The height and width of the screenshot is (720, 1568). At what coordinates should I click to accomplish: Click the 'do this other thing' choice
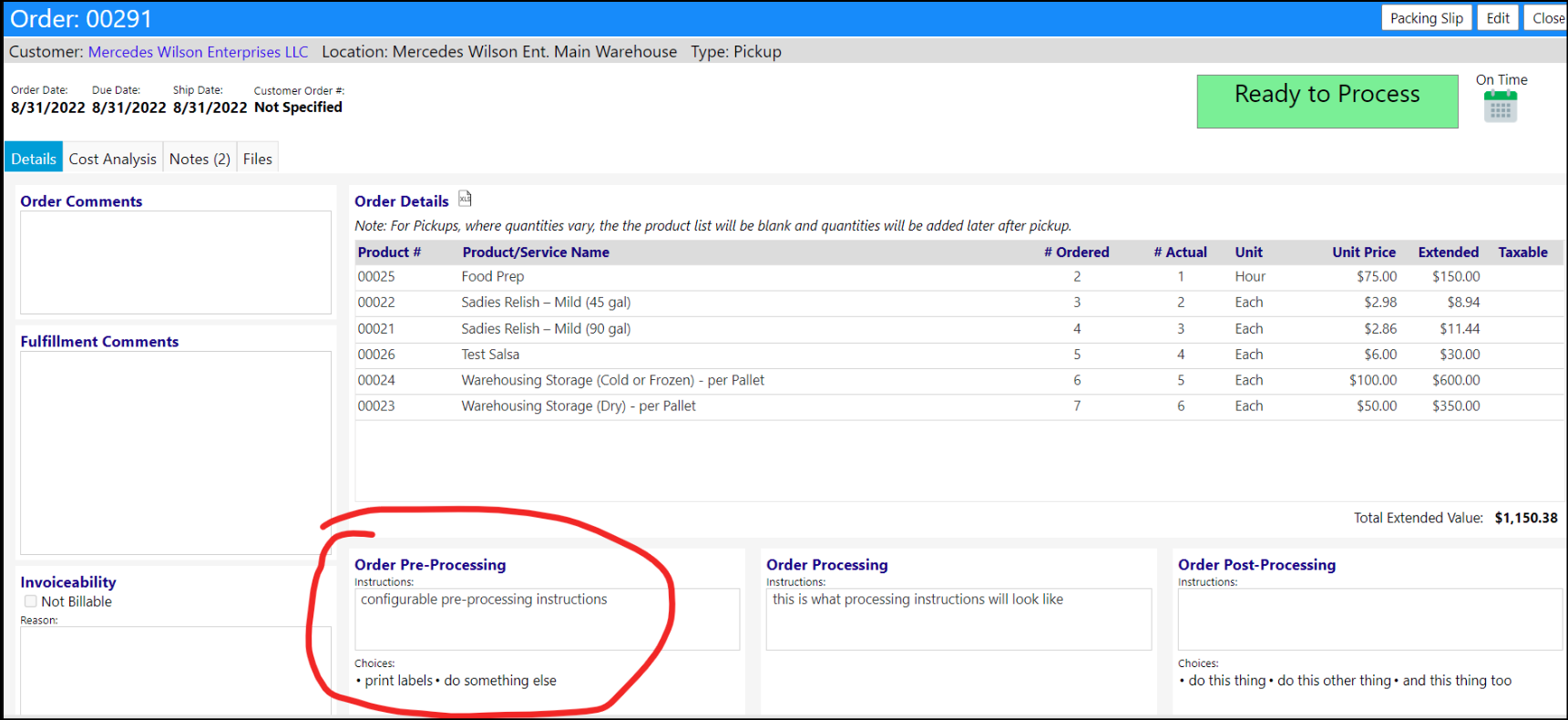click(x=1335, y=681)
